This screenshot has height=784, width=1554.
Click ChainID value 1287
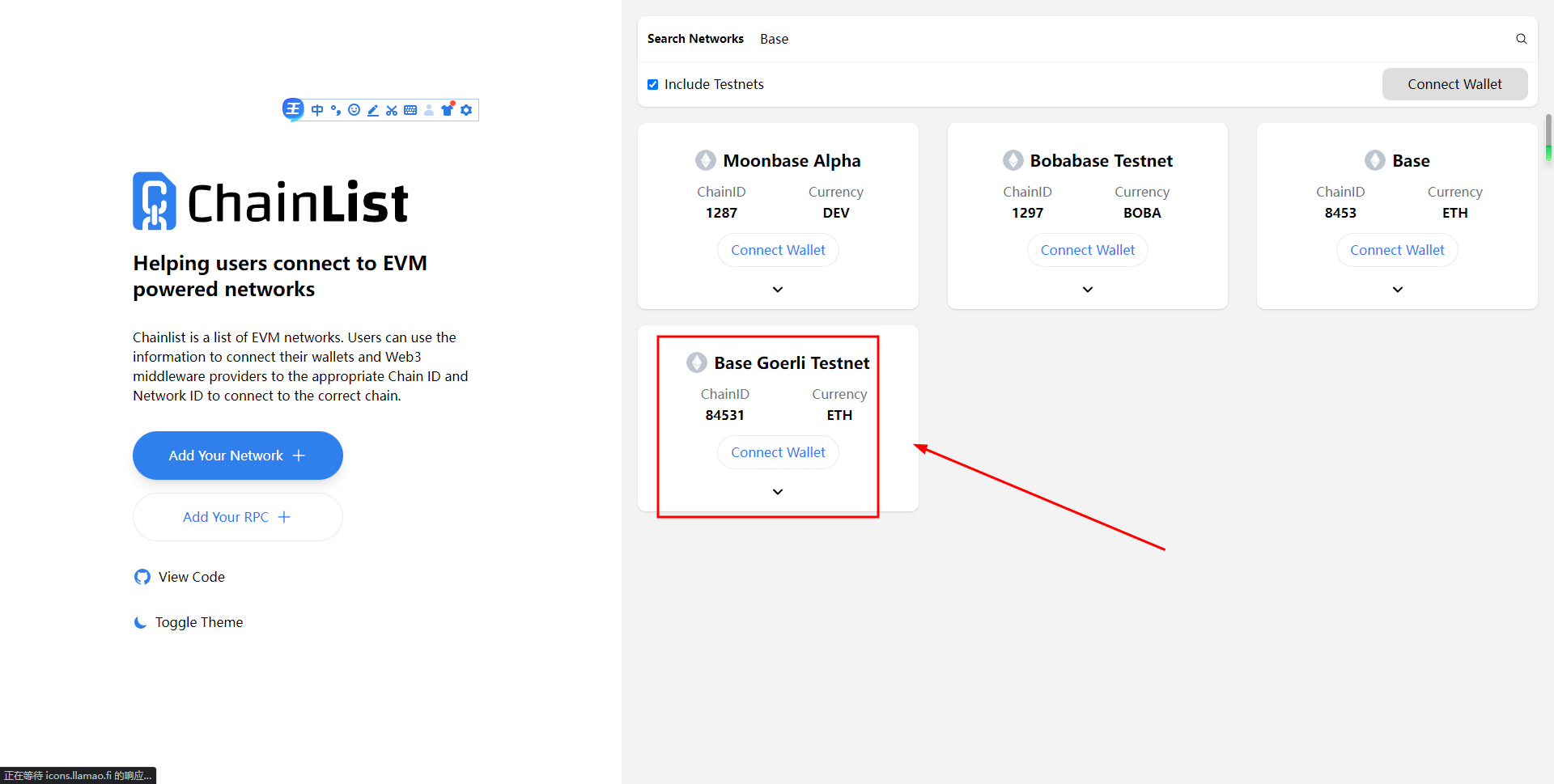pyautogui.click(x=721, y=213)
